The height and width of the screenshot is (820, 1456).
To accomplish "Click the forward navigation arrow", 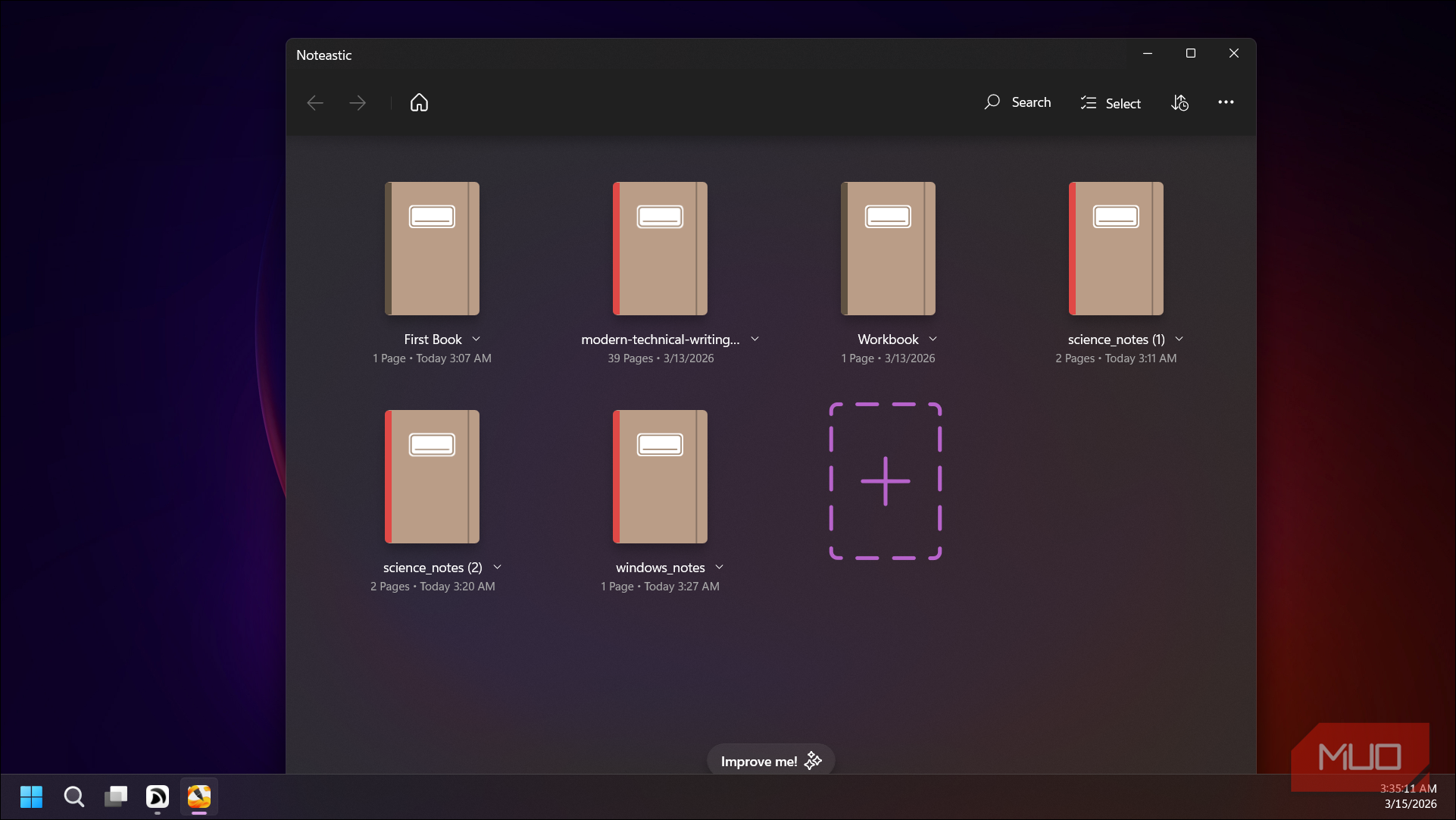I will [358, 102].
